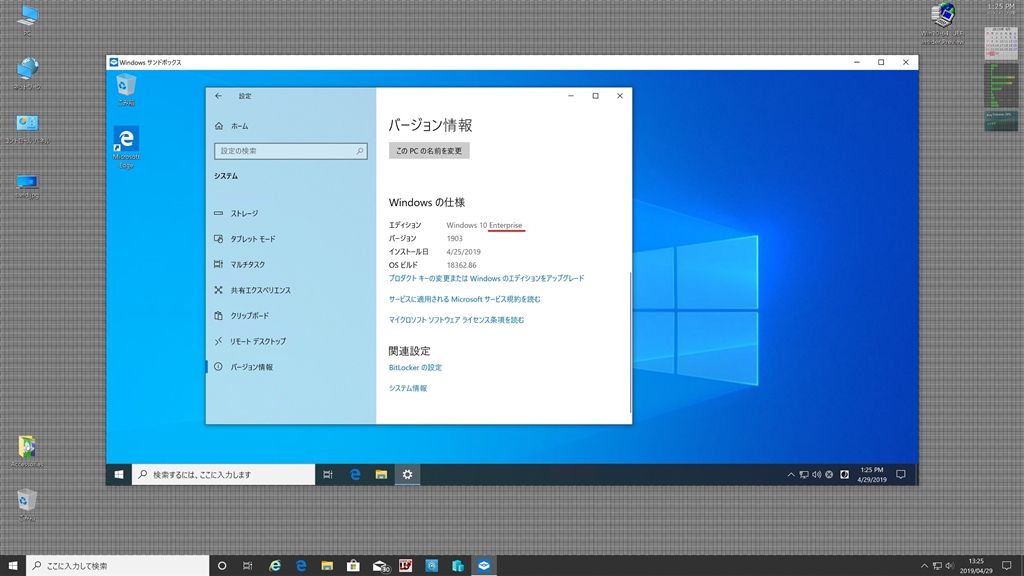Open システム情報 link
This screenshot has height=576, width=1024.
(408, 388)
